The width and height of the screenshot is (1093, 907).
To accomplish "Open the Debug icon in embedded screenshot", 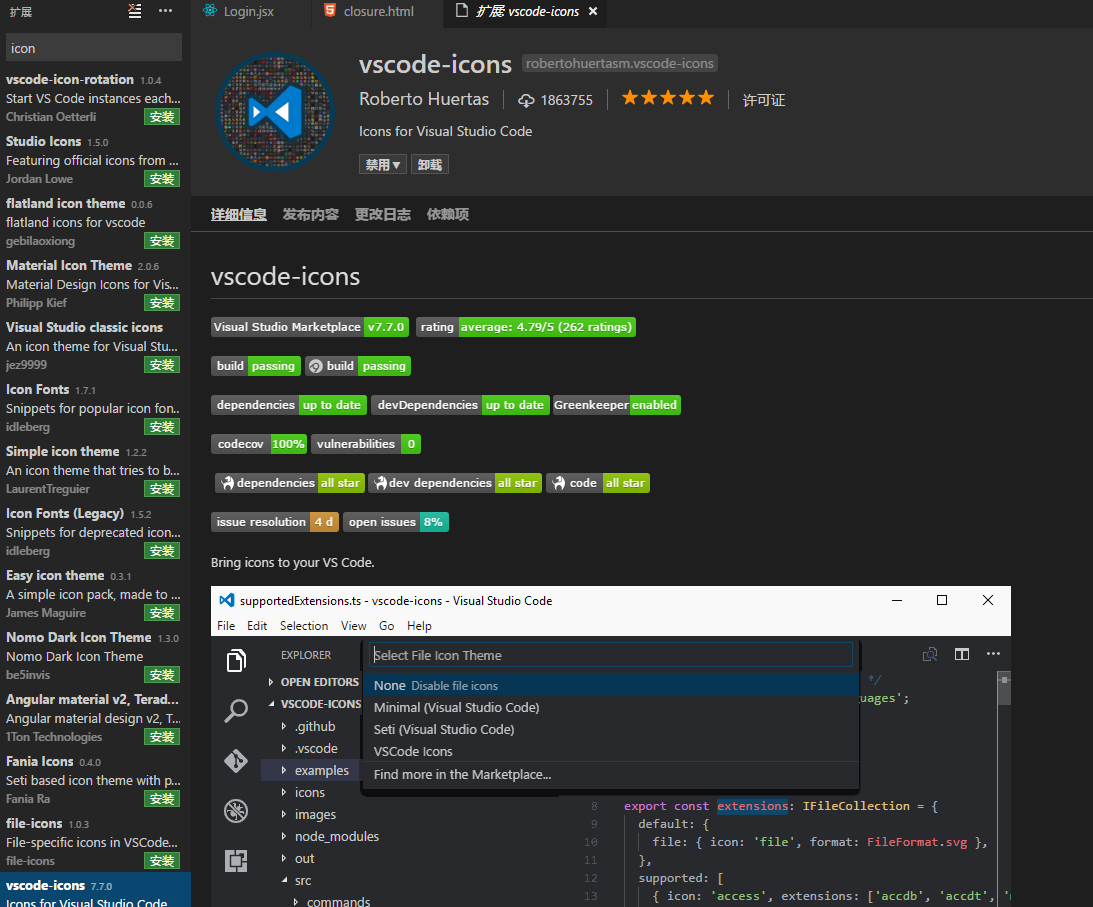I will pyautogui.click(x=236, y=811).
